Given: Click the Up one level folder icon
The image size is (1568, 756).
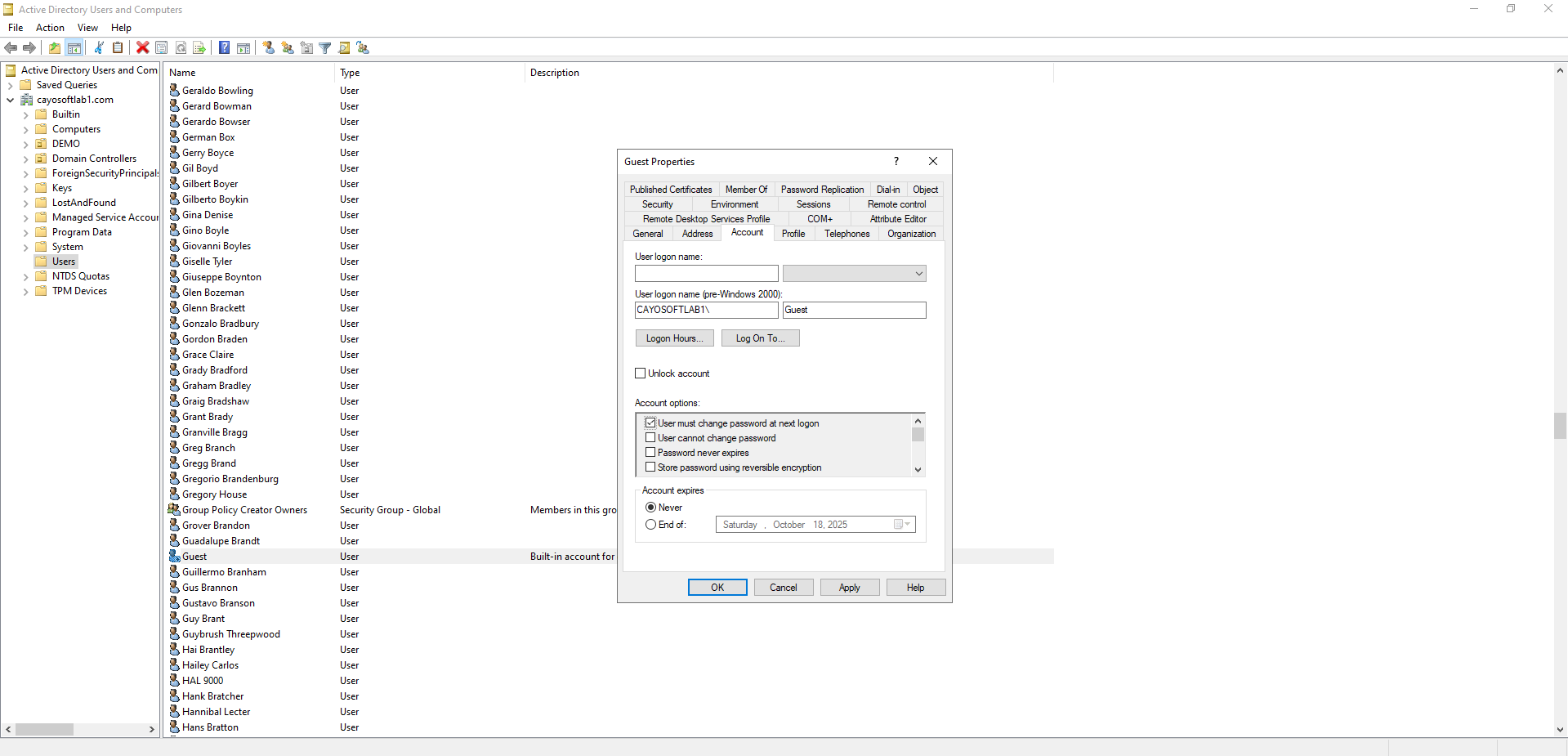Looking at the screenshot, I should (55, 47).
